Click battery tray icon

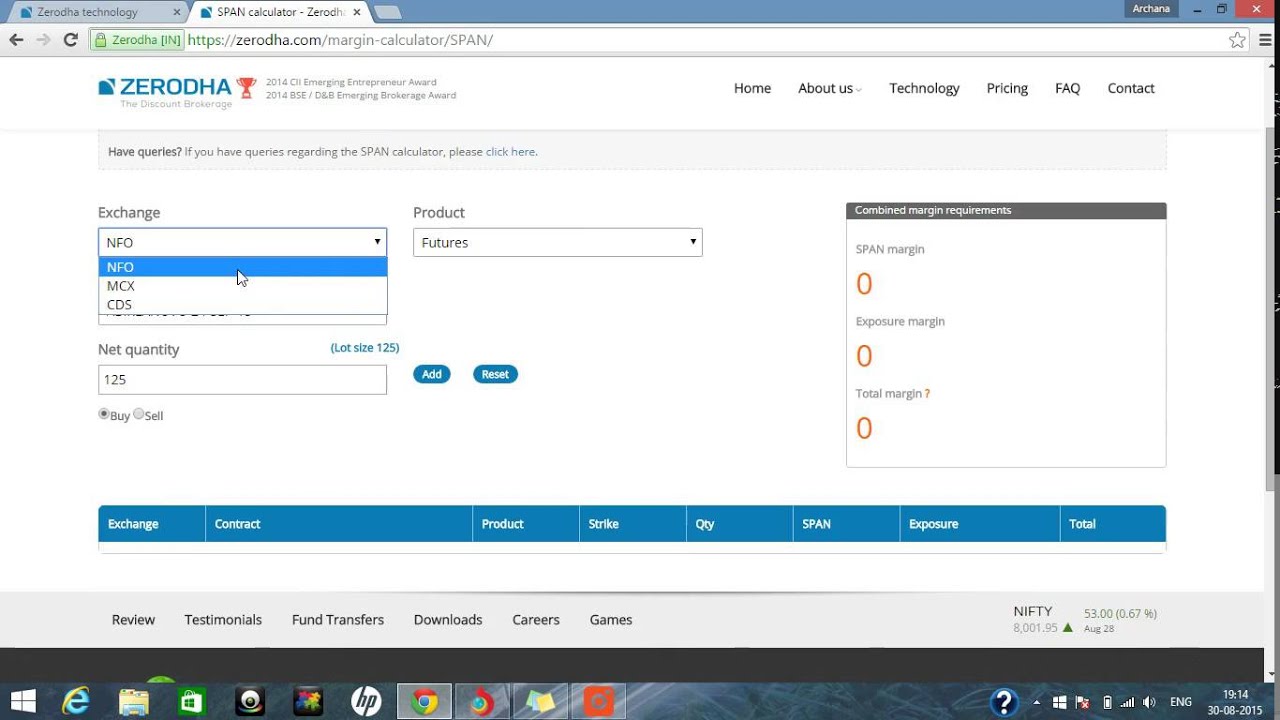pyautogui.click(x=1107, y=702)
